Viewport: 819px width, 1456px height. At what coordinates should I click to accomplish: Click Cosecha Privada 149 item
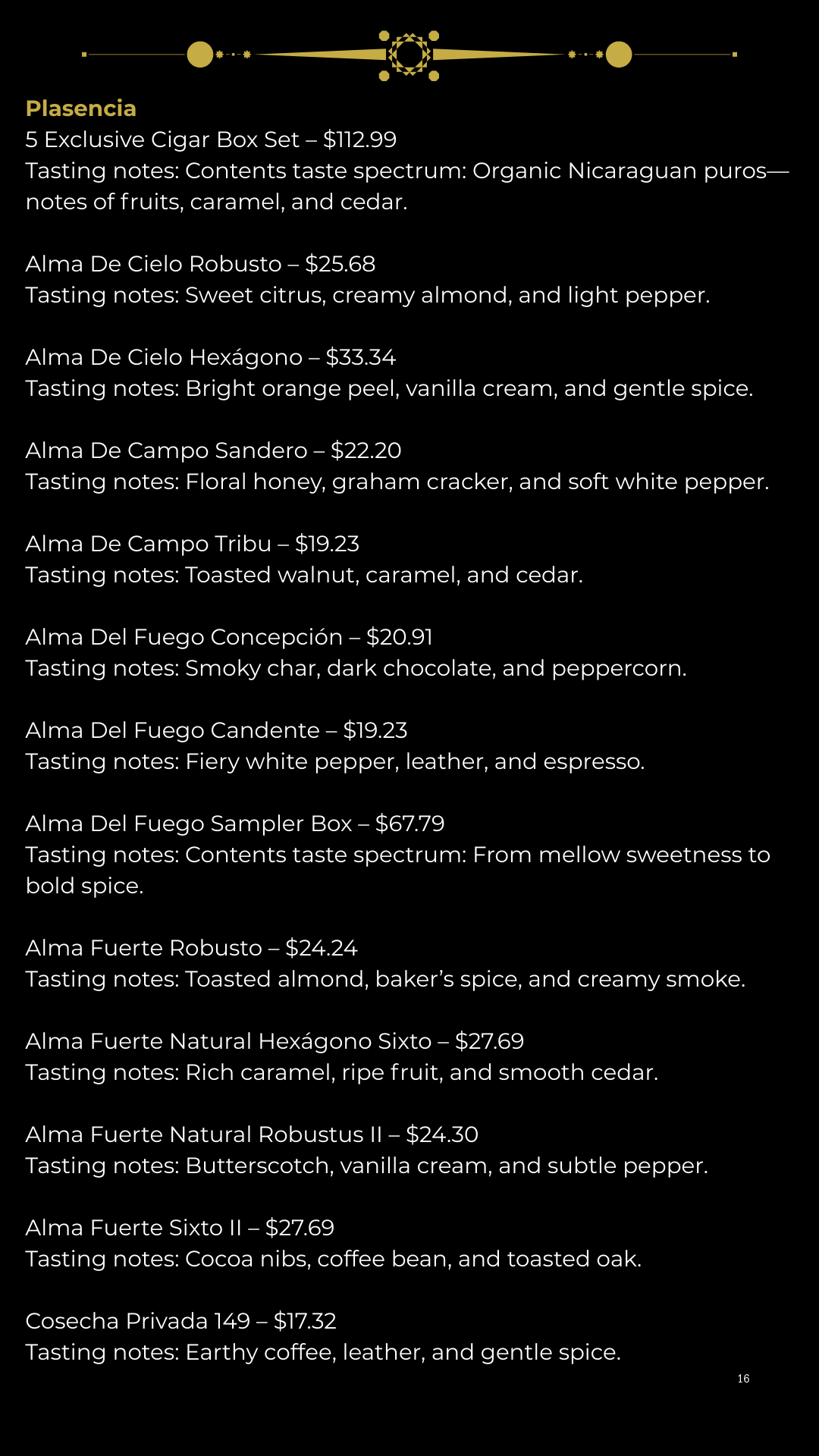coord(180,1321)
